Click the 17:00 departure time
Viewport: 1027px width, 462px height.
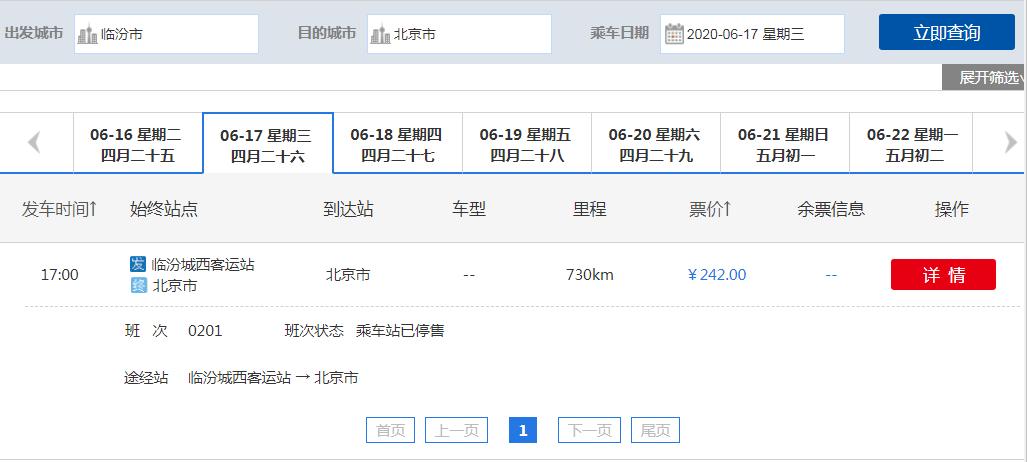pos(60,275)
